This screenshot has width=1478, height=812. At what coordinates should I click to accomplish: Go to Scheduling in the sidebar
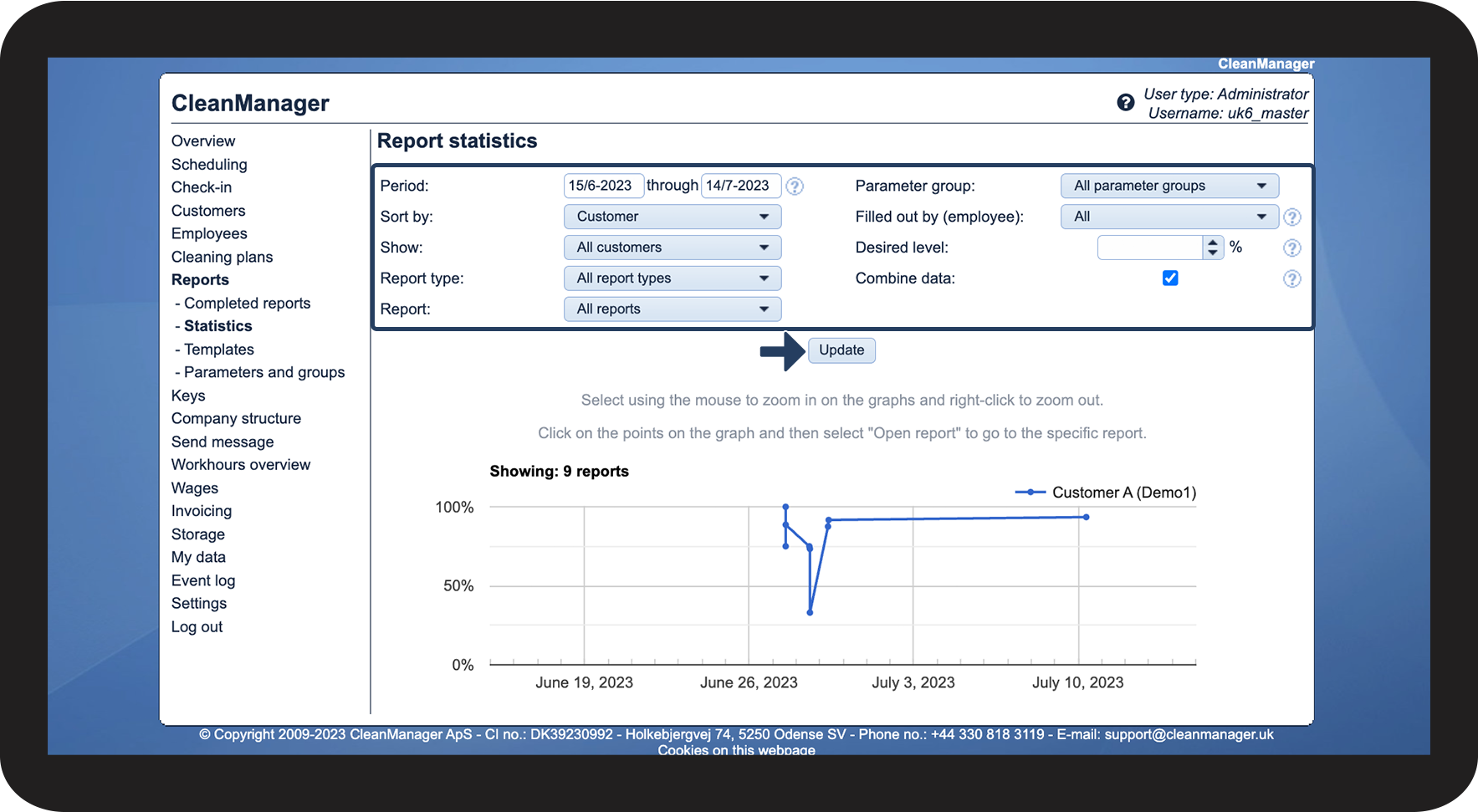click(x=209, y=165)
